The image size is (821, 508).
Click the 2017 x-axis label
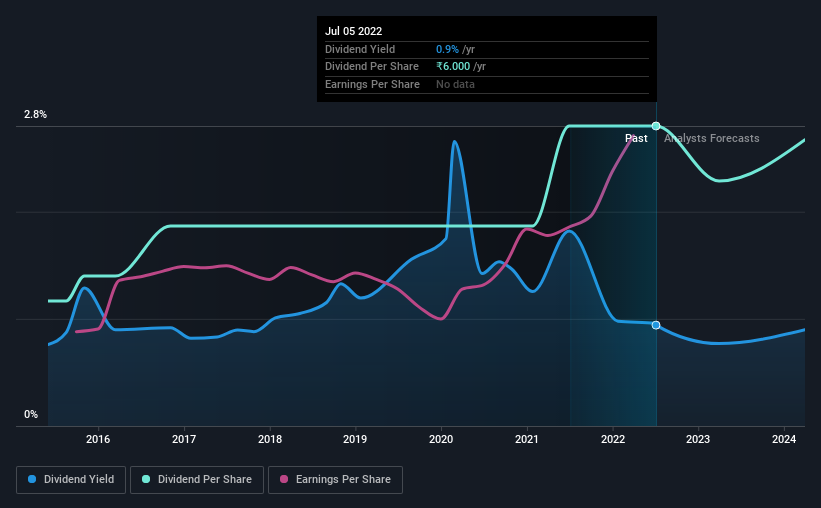[x=184, y=439]
